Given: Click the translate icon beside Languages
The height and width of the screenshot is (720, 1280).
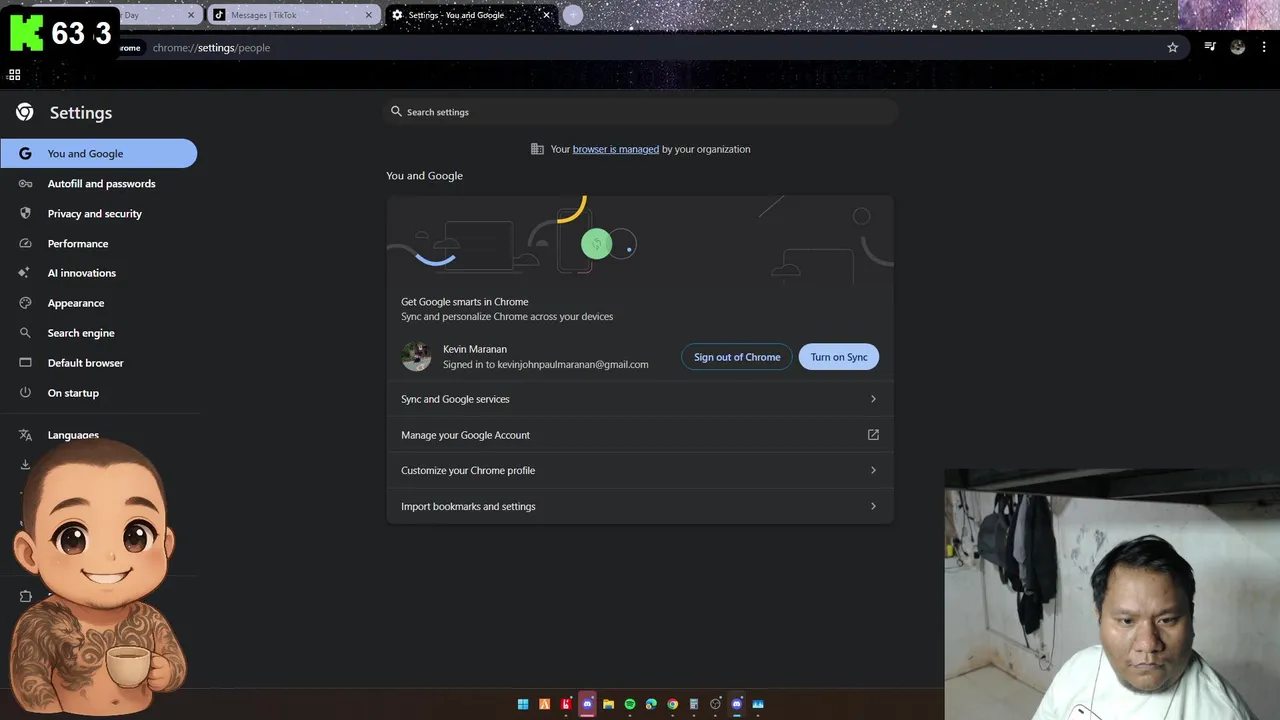Looking at the screenshot, I should [x=25, y=435].
